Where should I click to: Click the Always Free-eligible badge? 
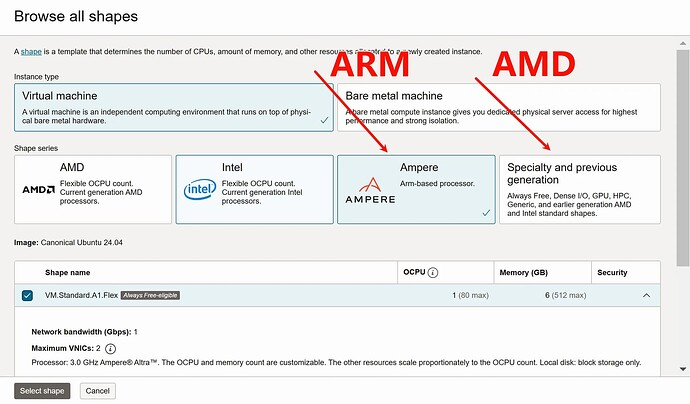tap(150, 295)
